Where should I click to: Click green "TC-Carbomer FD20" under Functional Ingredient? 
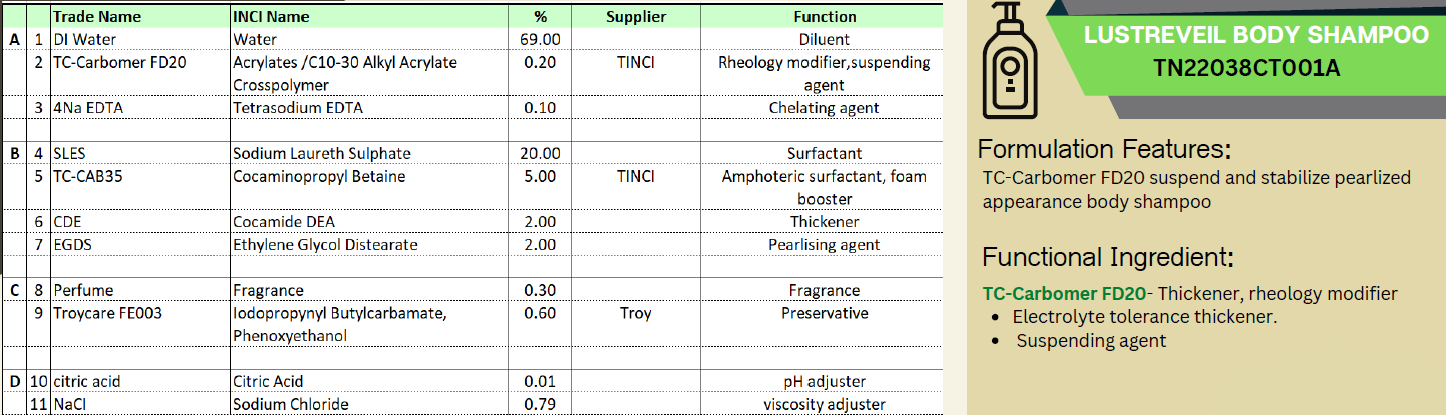pyautogui.click(x=1064, y=294)
